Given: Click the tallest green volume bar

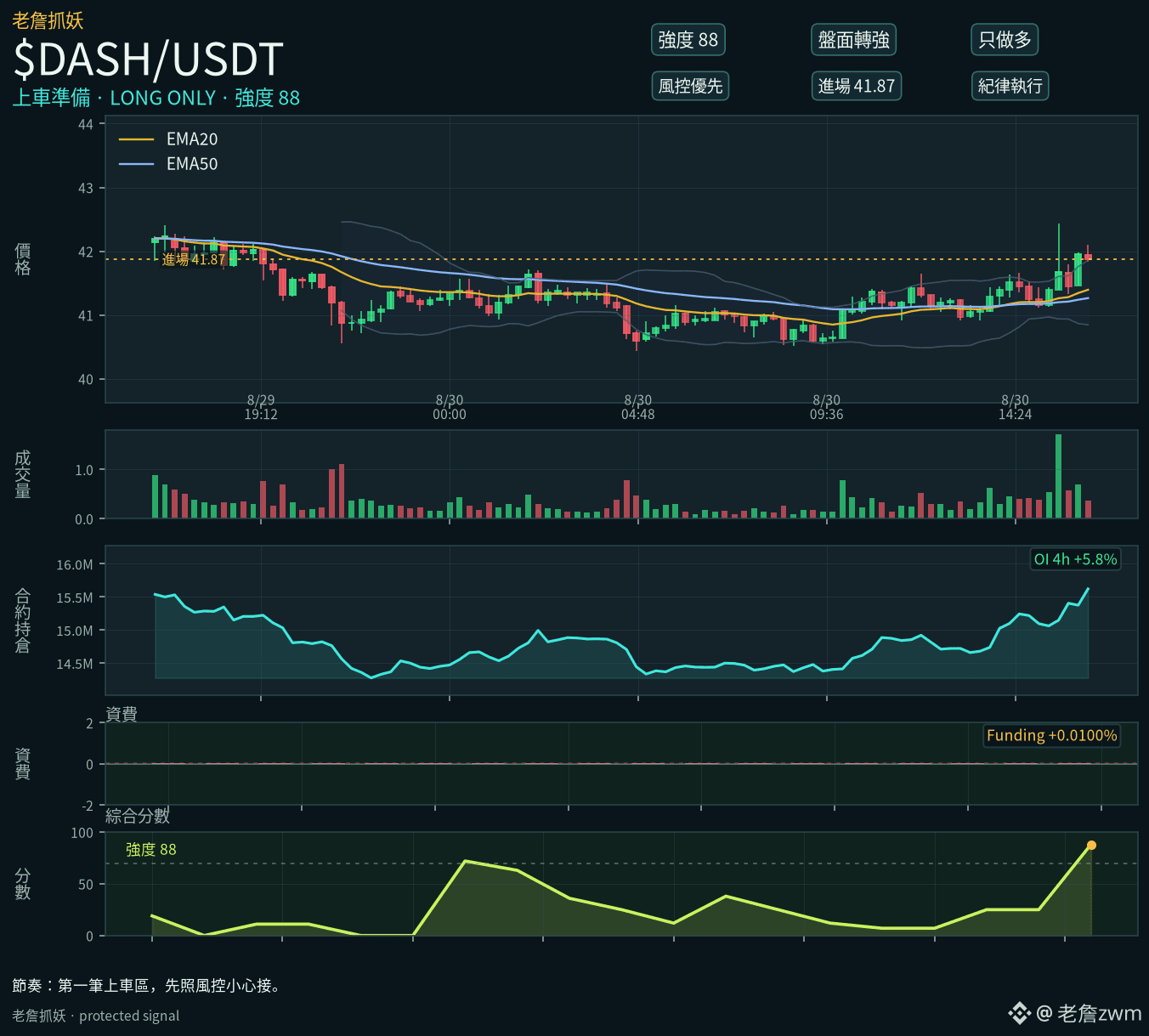Looking at the screenshot, I should click(1059, 476).
